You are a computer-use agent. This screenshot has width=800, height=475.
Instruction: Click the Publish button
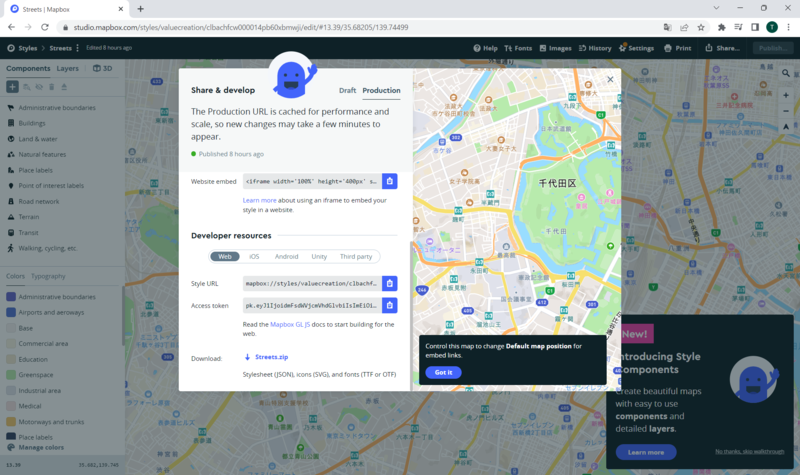[773, 48]
